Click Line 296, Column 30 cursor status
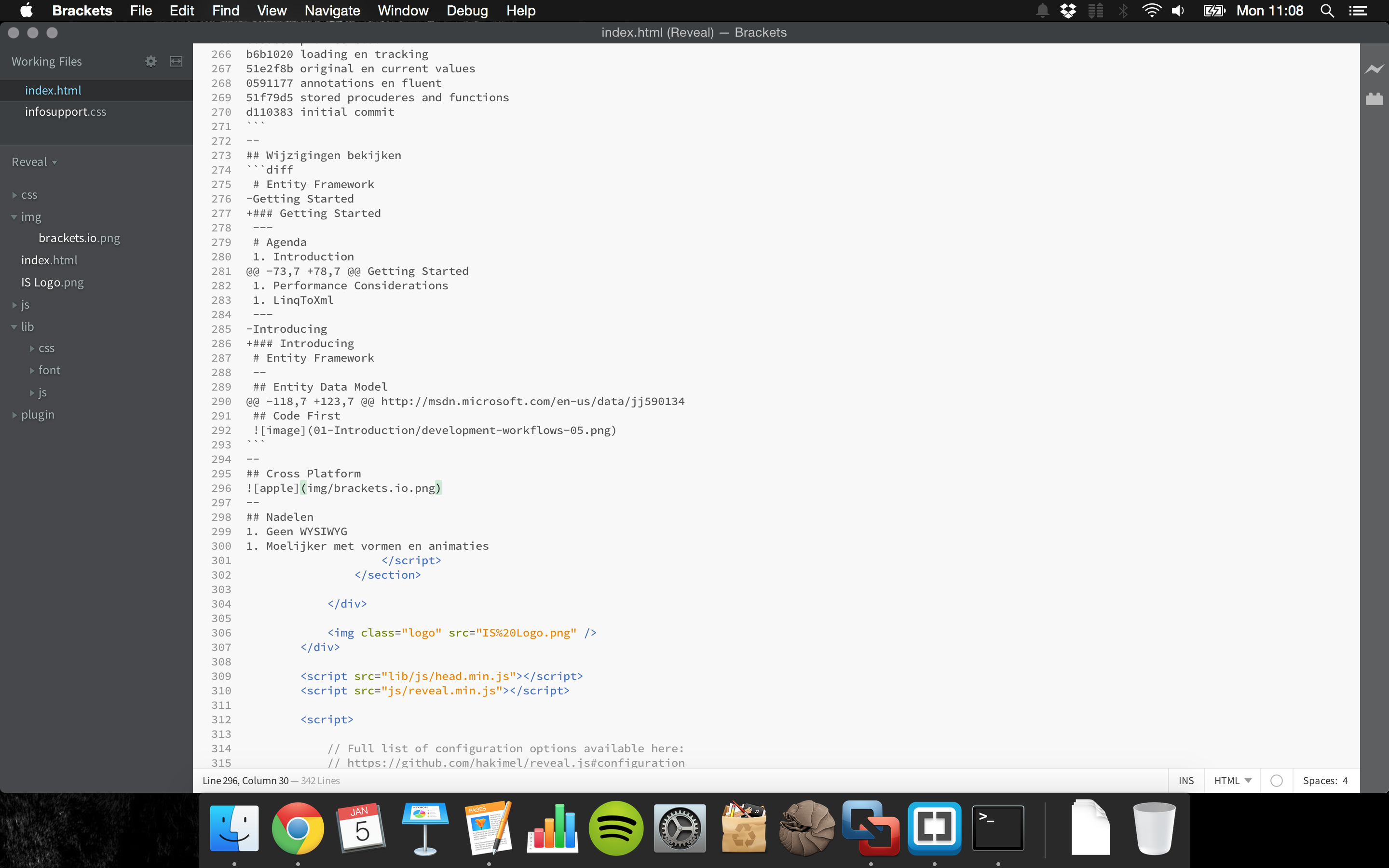 [245, 780]
